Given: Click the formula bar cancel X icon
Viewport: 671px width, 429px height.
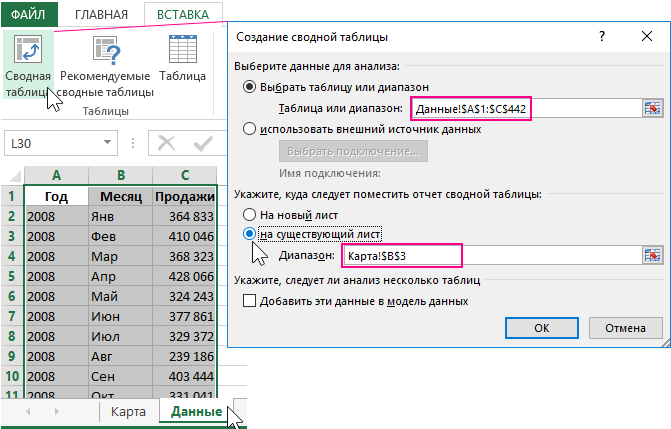Looking at the screenshot, I should coord(166,144).
